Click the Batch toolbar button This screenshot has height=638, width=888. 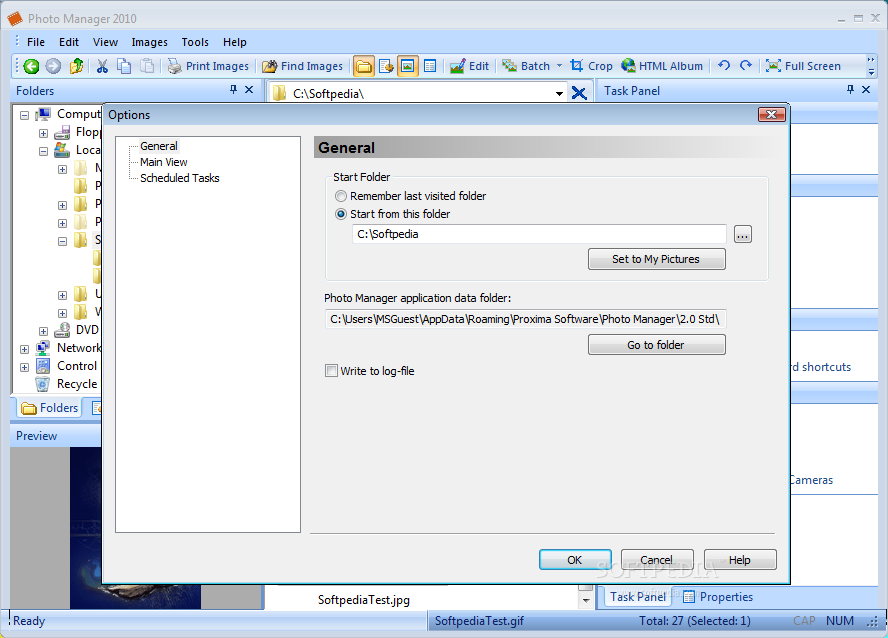[526, 66]
